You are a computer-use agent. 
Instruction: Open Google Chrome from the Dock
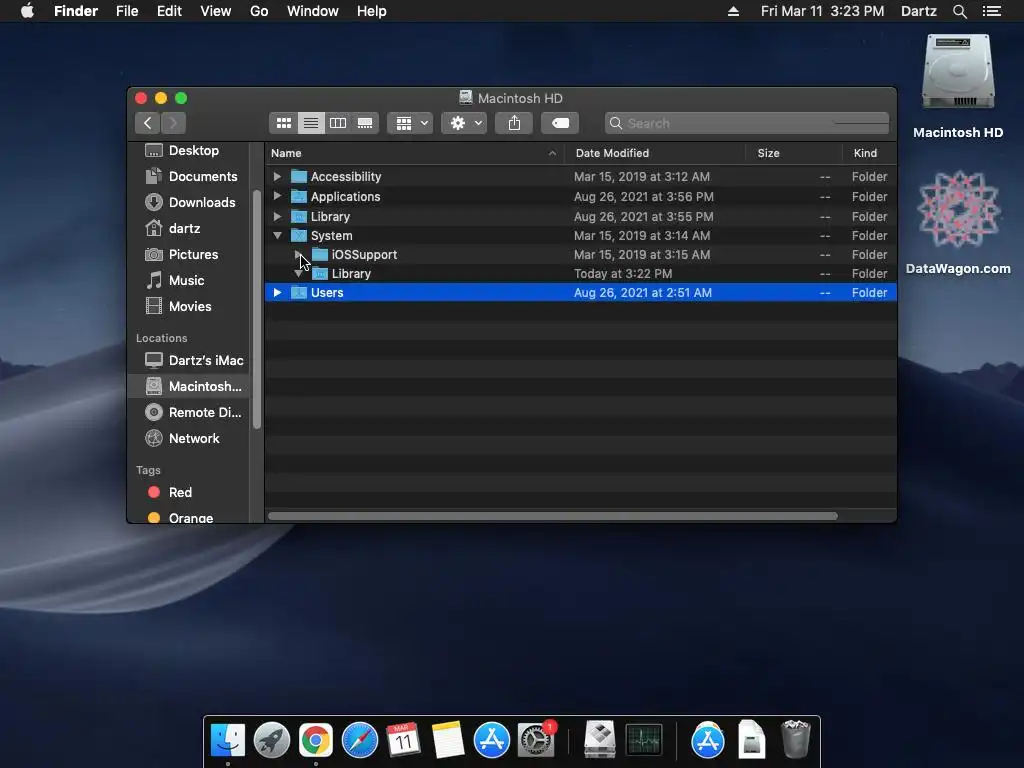tap(315, 741)
